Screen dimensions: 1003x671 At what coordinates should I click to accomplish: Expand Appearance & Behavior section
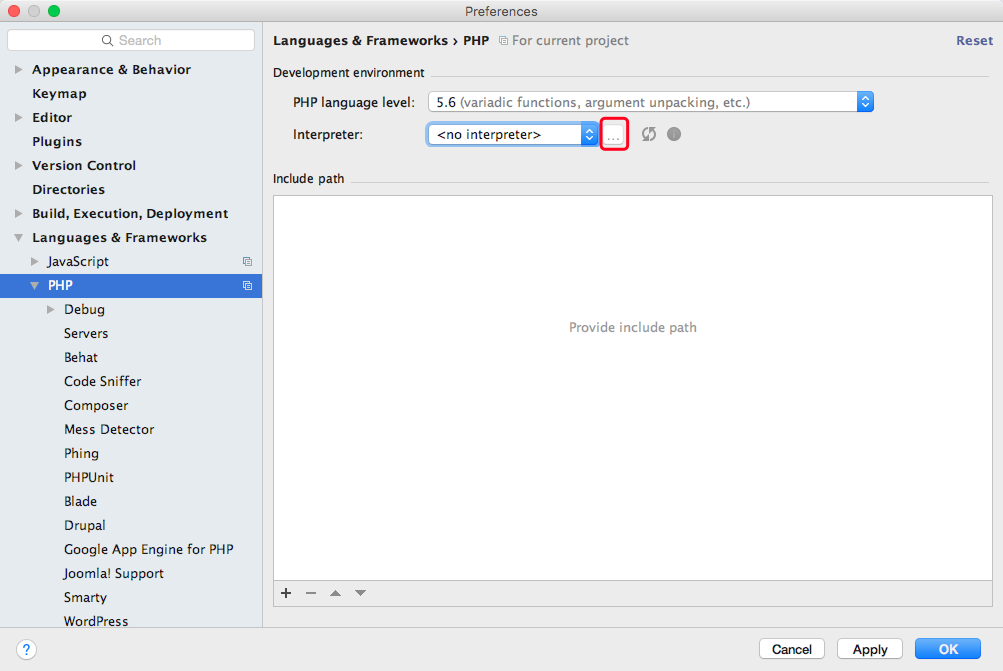[x=19, y=69]
